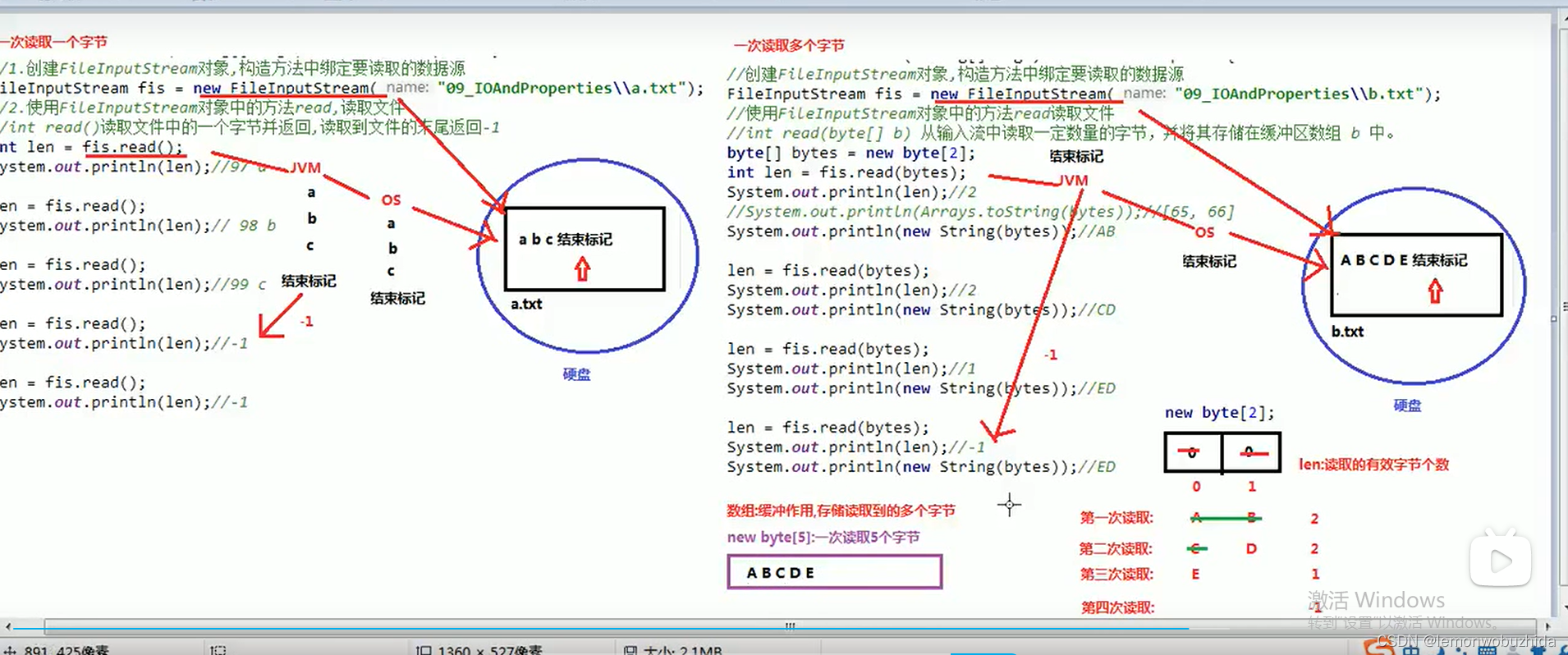1568x655 pixels.
Task: Click the 'new byte[2];' label above the array
Action: 1219,413
